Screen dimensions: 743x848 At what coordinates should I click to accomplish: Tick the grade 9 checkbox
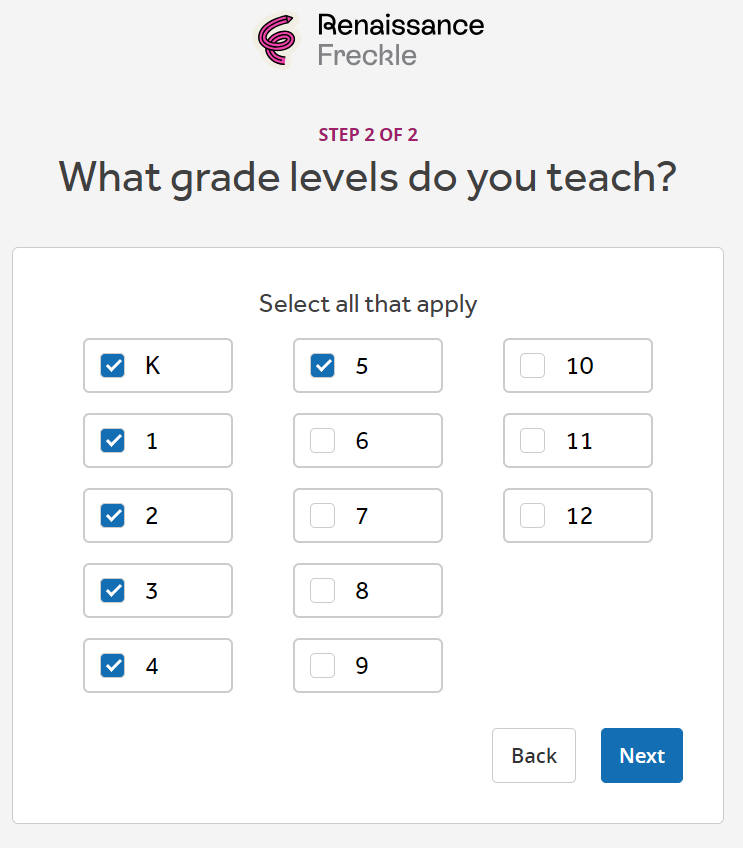(x=323, y=666)
